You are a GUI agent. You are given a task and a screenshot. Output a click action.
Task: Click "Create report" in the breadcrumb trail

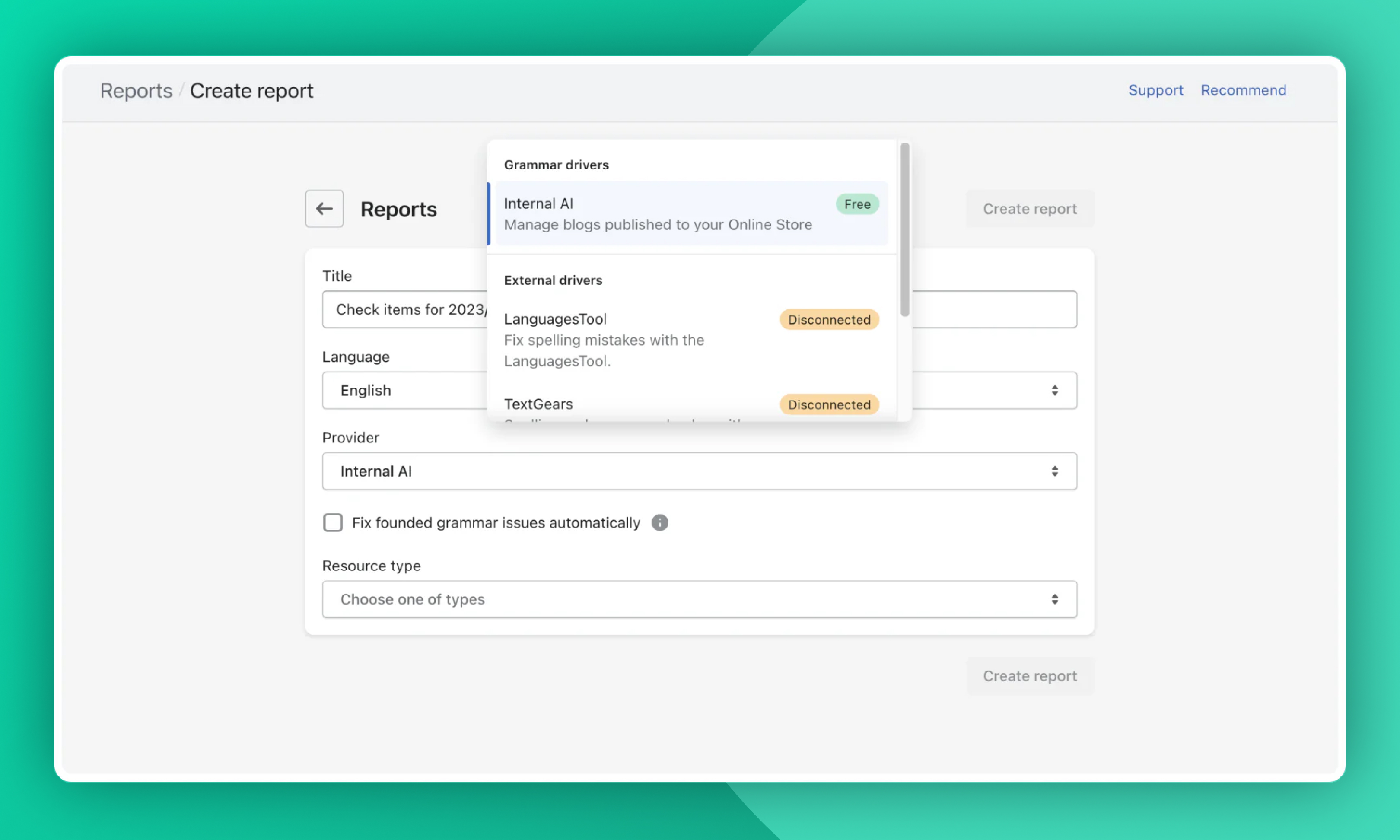[x=252, y=90]
